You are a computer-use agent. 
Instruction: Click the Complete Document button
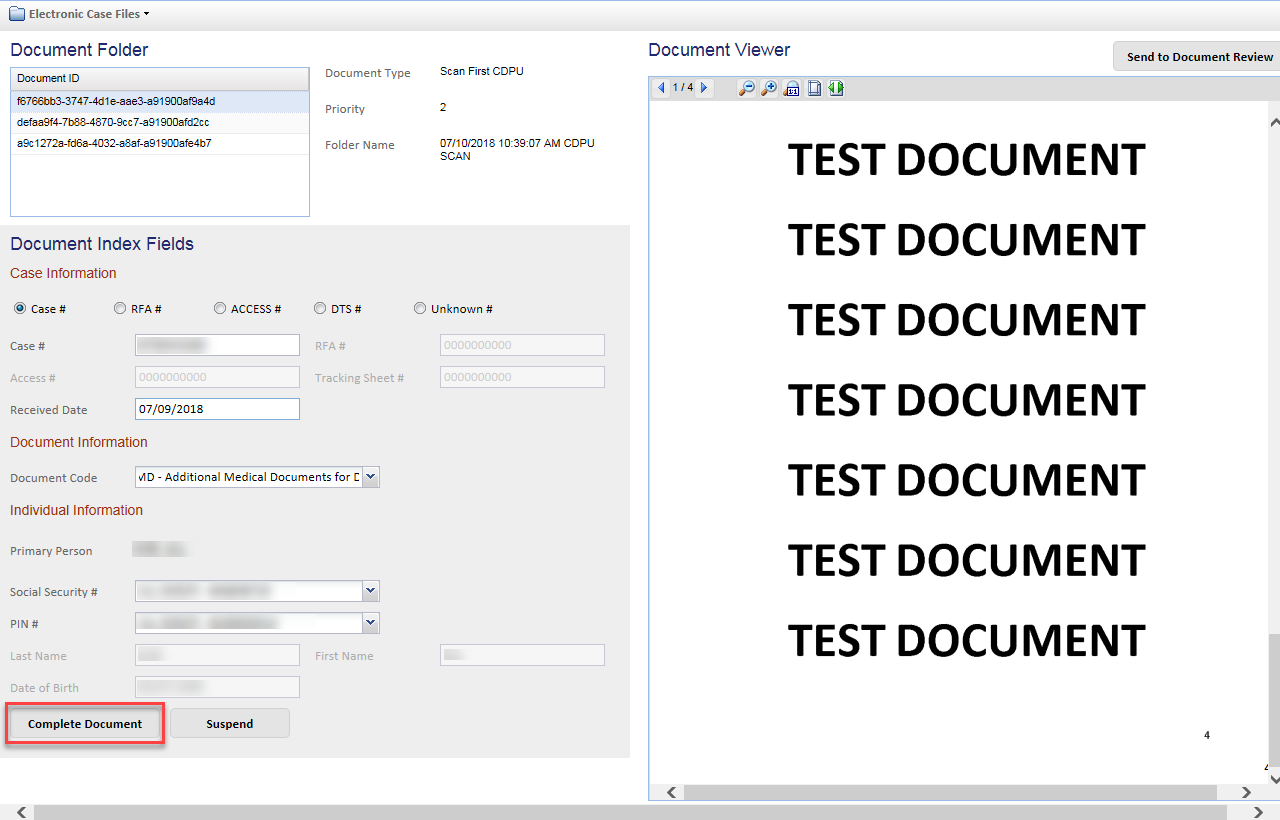point(85,724)
